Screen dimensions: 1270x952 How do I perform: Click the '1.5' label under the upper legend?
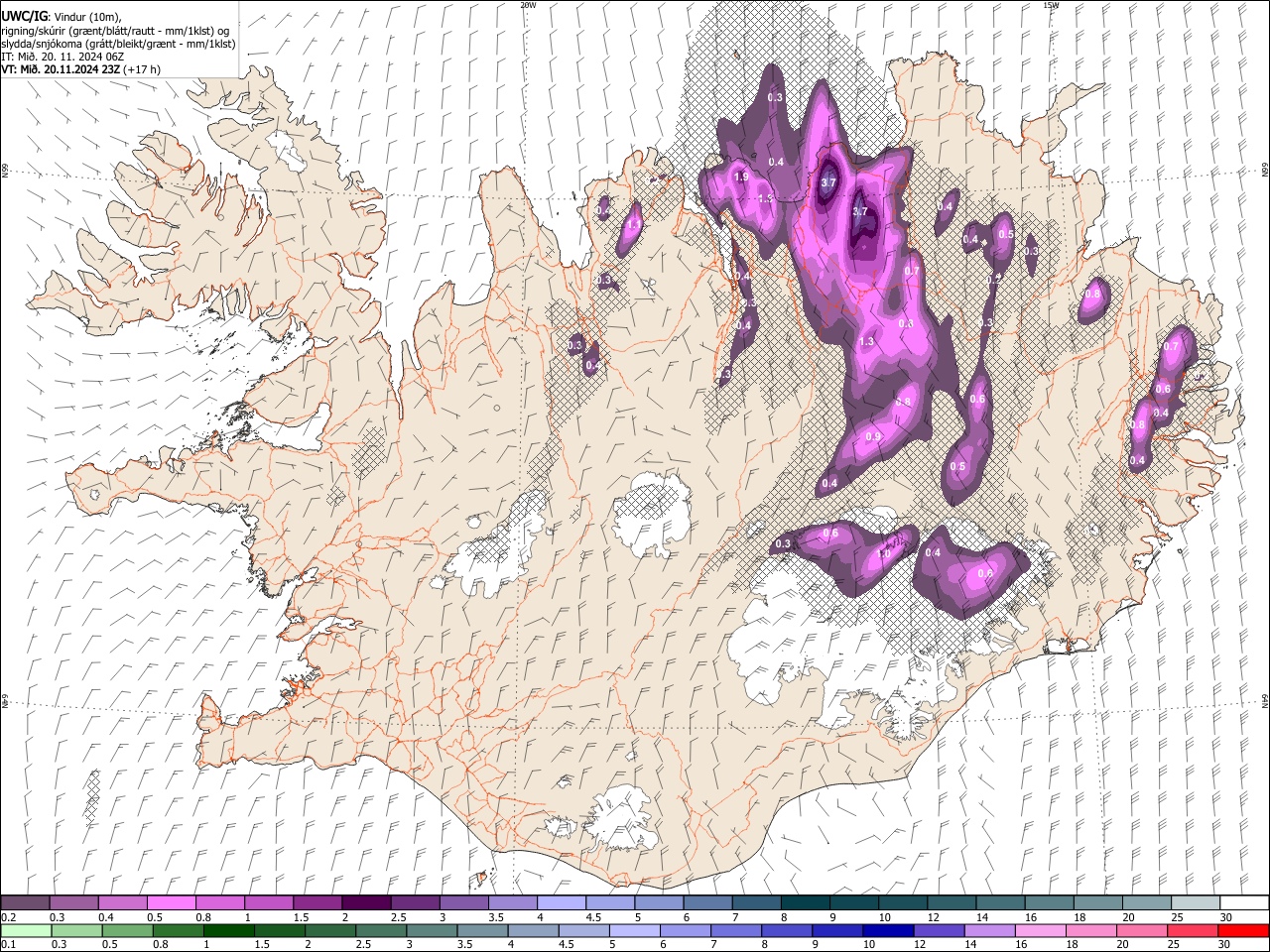301,917
